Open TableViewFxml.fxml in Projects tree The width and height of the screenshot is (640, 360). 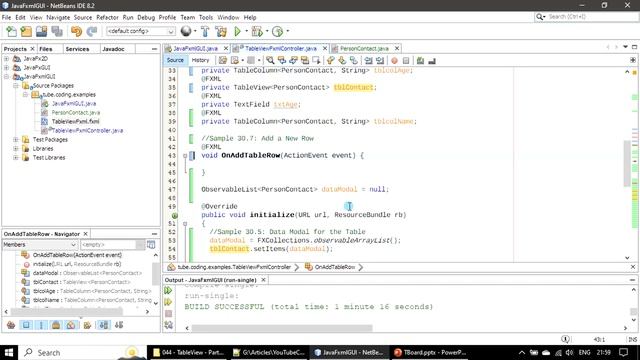(75, 122)
